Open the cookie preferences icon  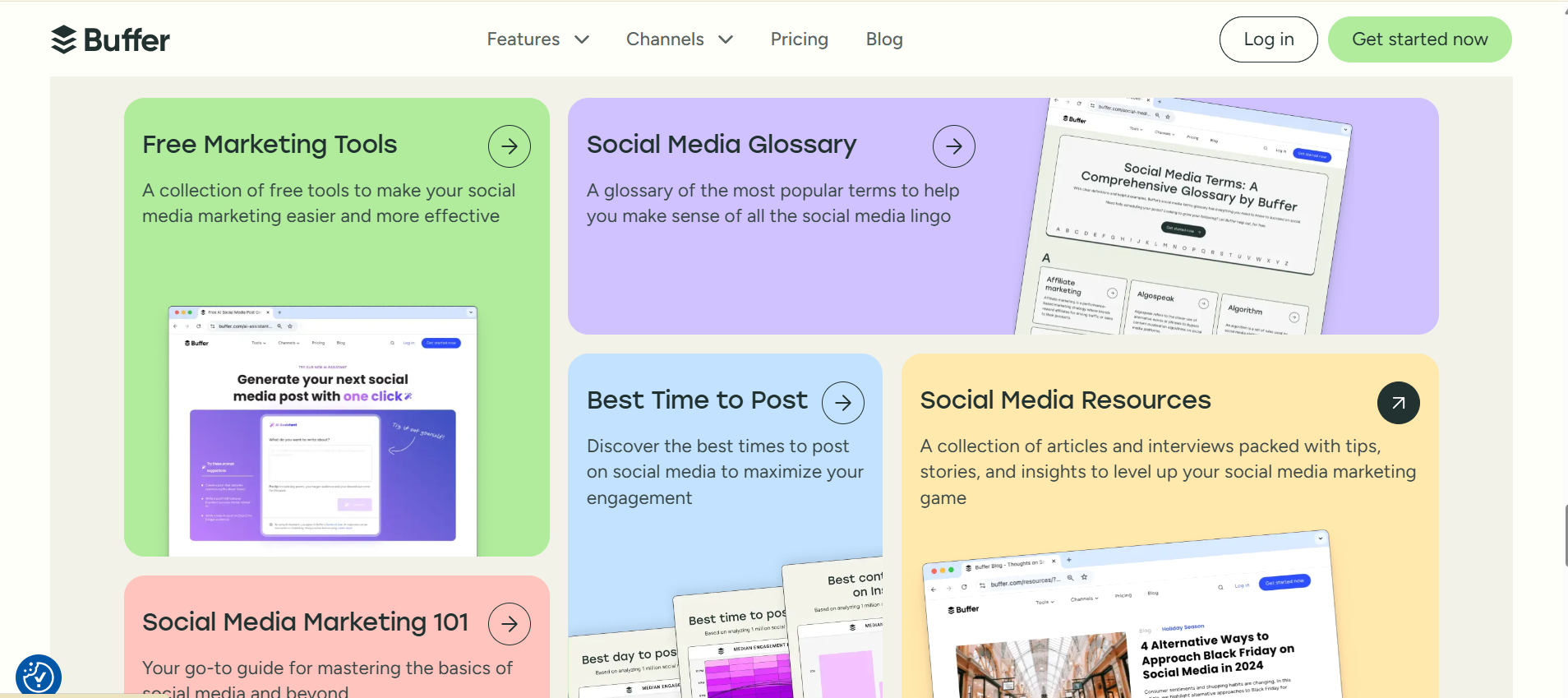pyautogui.click(x=39, y=677)
